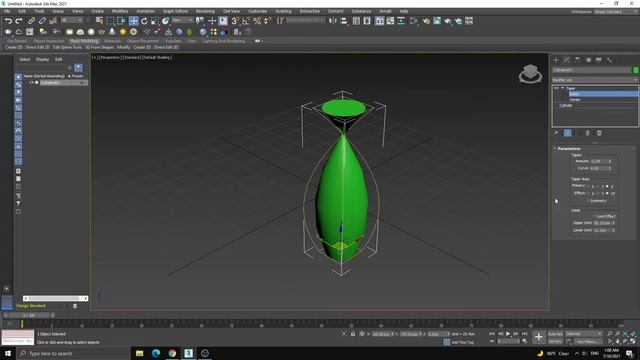Click 3D From Shapes ribbon button
Screen dimensions: 640x360
tap(99, 47)
